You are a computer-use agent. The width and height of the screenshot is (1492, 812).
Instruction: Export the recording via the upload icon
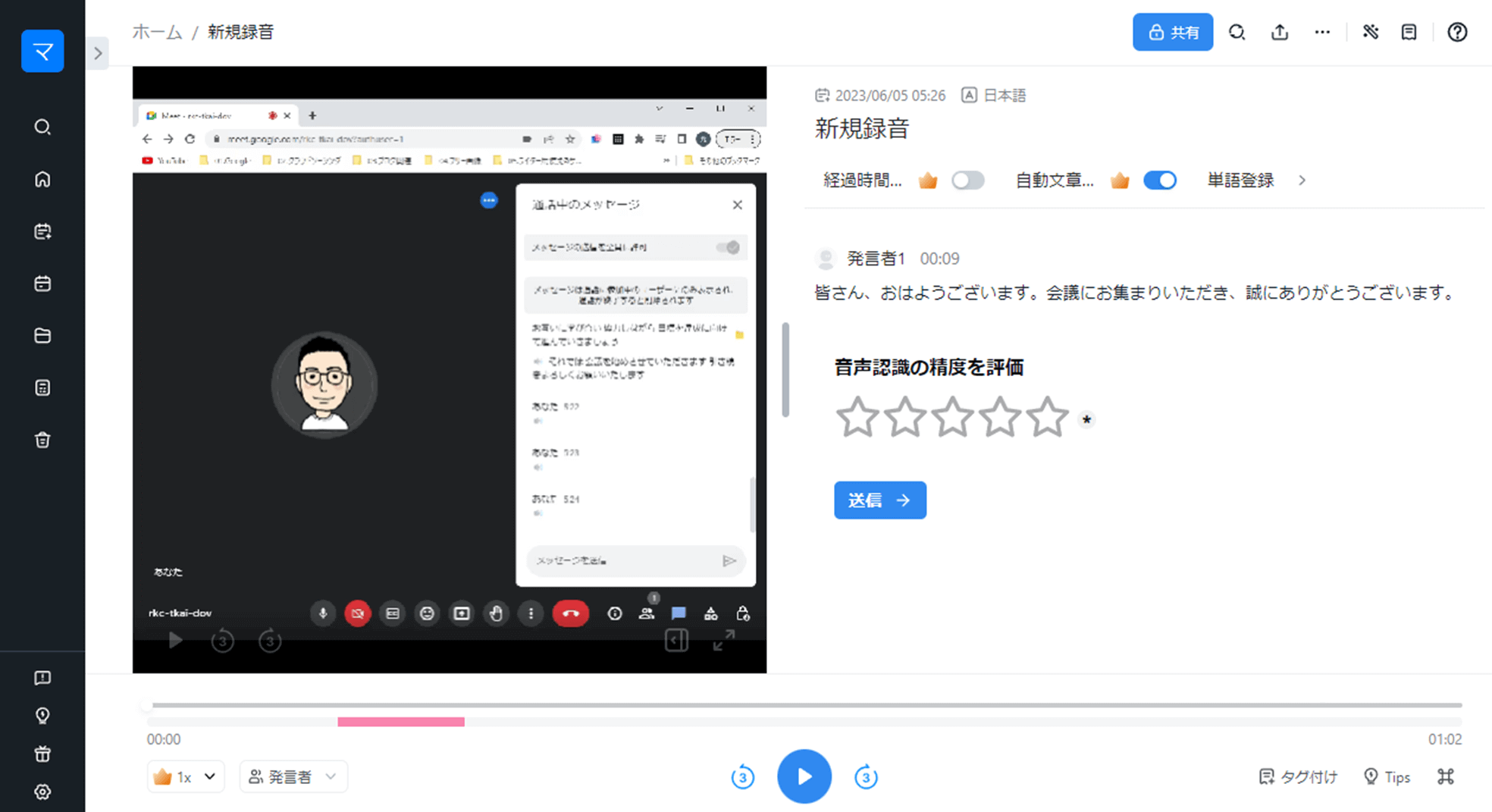click(1279, 32)
